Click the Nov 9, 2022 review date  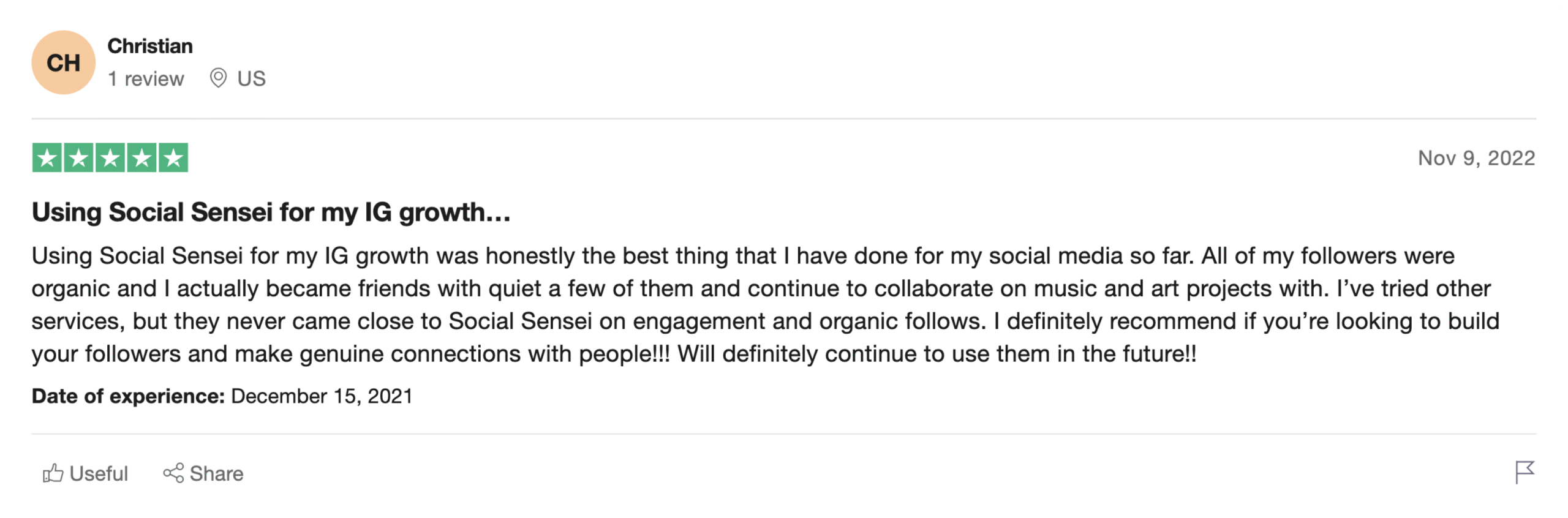click(x=1475, y=158)
